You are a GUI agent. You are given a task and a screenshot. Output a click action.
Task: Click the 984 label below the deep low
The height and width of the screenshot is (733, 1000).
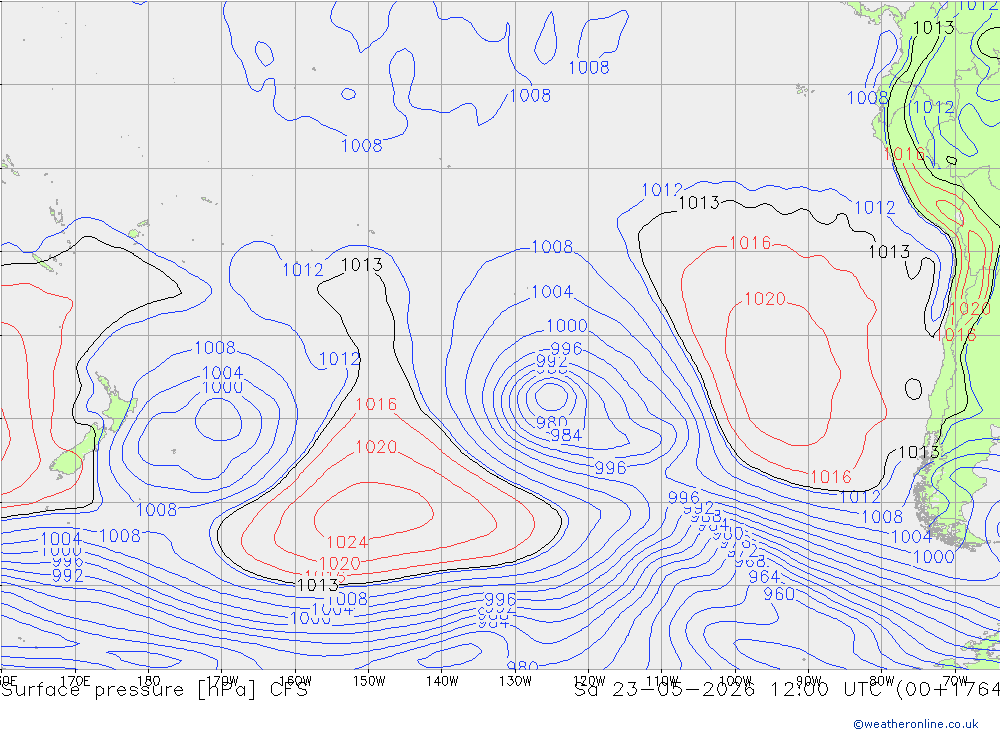tap(566, 436)
